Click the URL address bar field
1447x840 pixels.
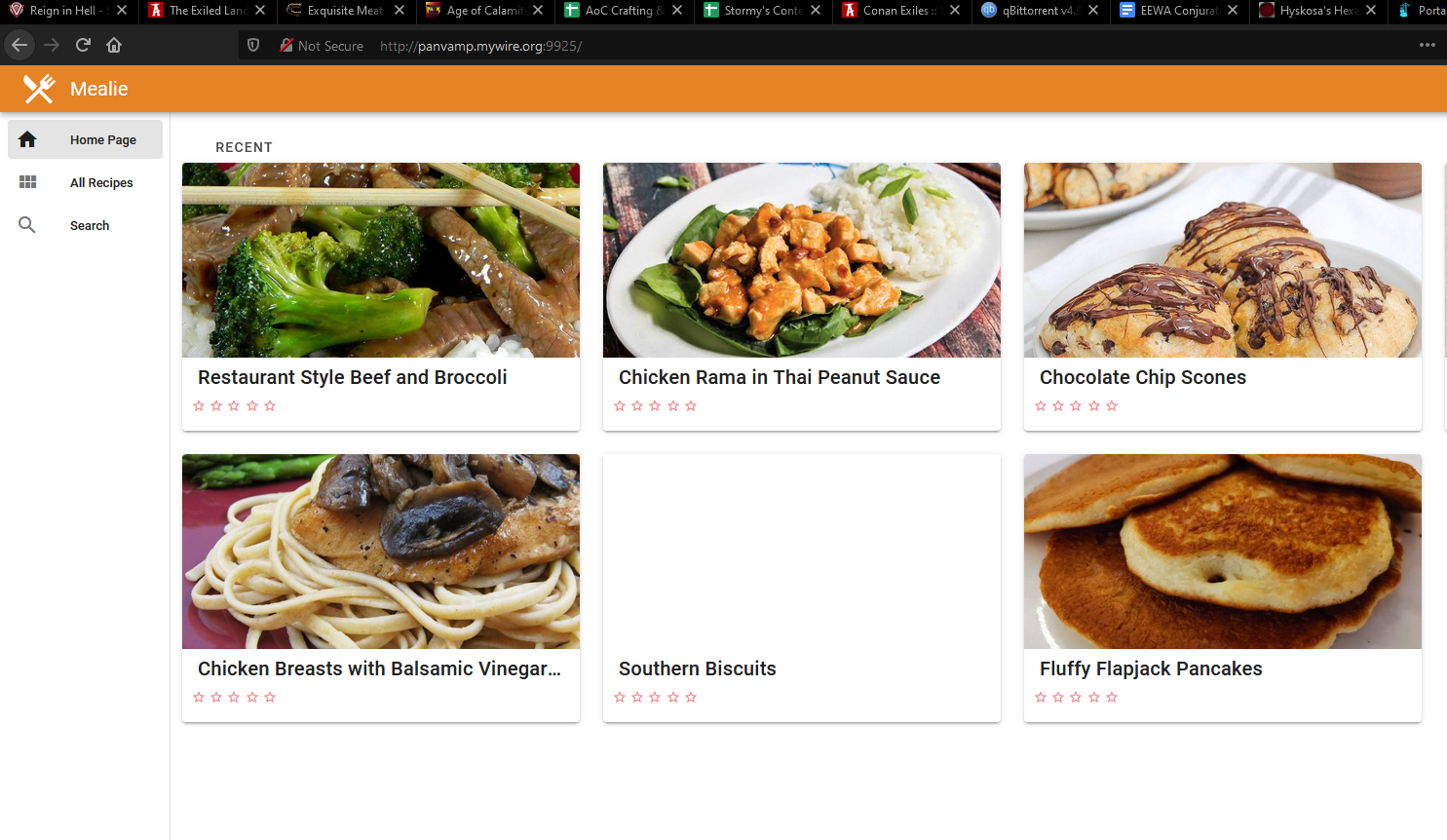[x=780, y=46]
